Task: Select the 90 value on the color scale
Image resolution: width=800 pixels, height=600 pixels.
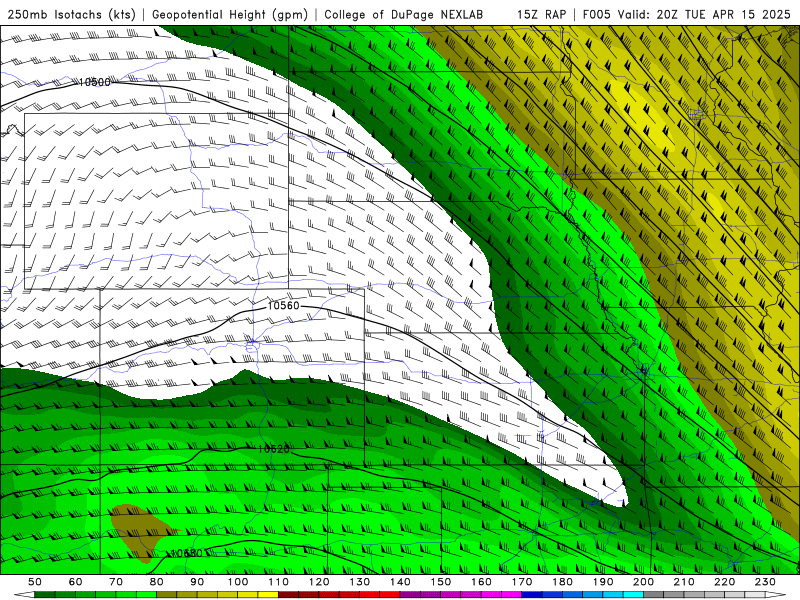Action: 197,582
